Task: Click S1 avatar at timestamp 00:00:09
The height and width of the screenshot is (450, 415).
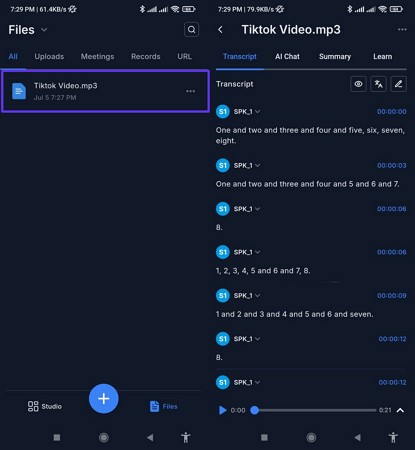Action: (223, 295)
